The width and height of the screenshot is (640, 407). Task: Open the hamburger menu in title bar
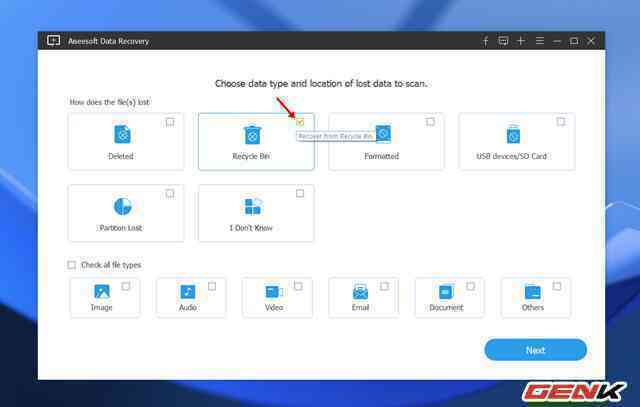tap(539, 41)
